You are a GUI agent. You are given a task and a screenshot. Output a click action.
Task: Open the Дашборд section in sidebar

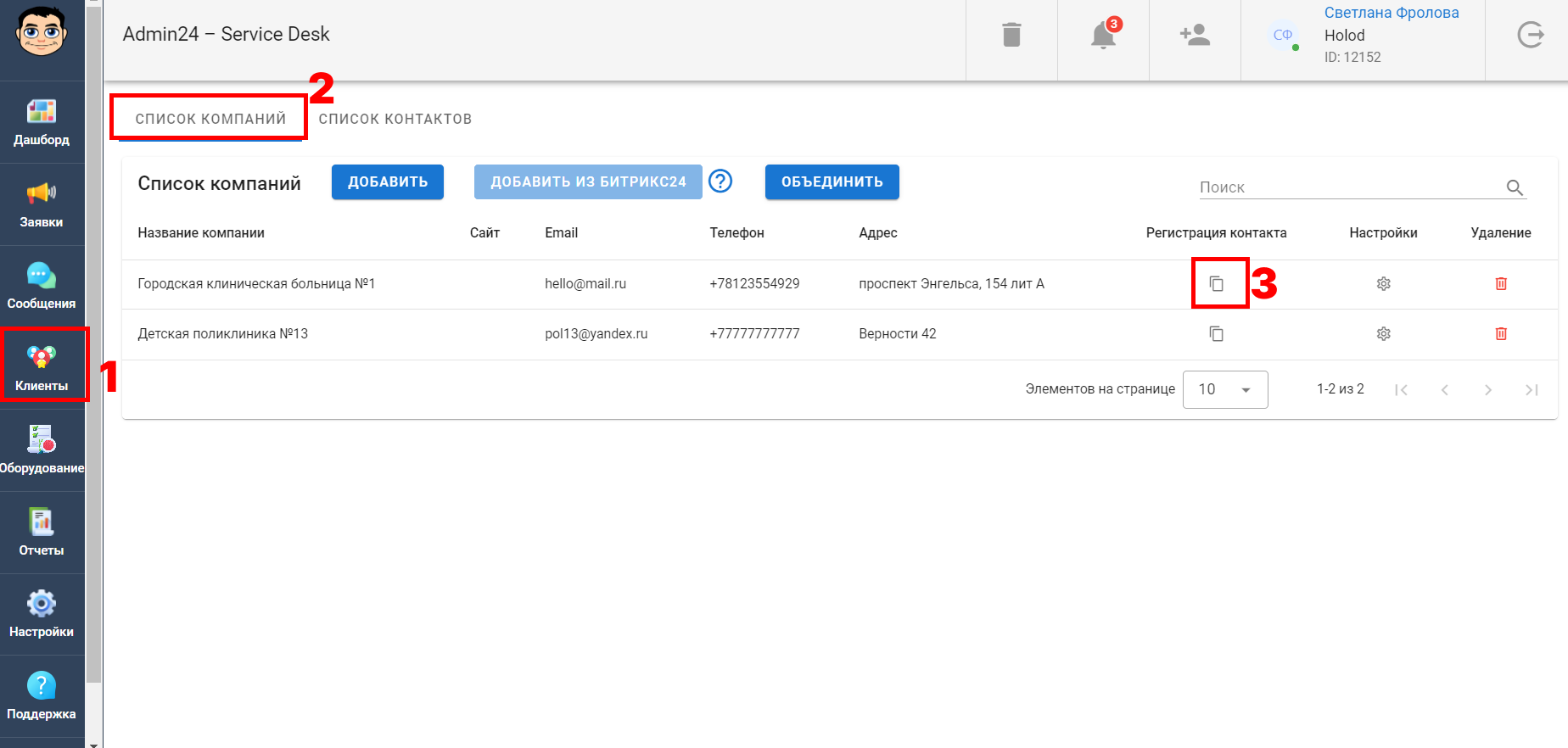pyautogui.click(x=42, y=122)
